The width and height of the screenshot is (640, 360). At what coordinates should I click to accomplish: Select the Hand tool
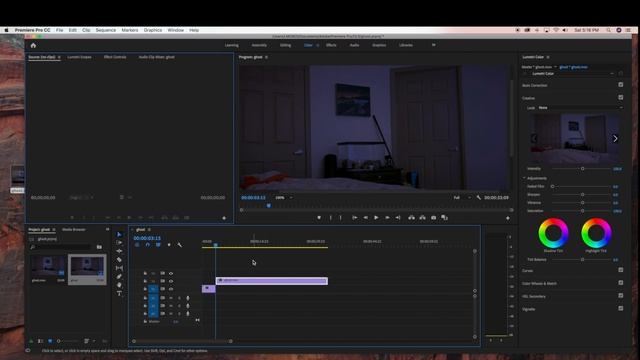119,285
